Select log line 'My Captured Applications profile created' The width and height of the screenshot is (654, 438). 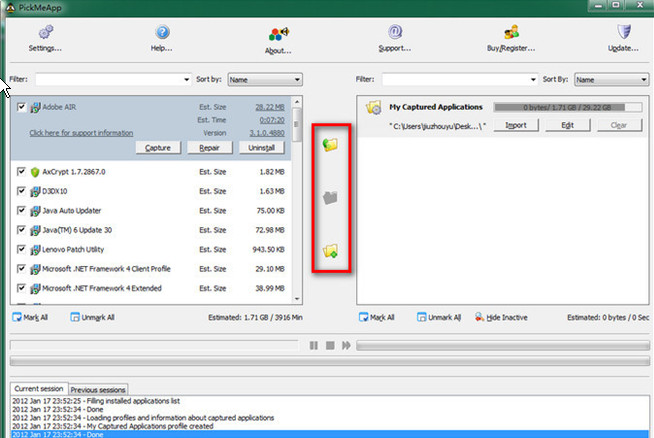[113, 426]
